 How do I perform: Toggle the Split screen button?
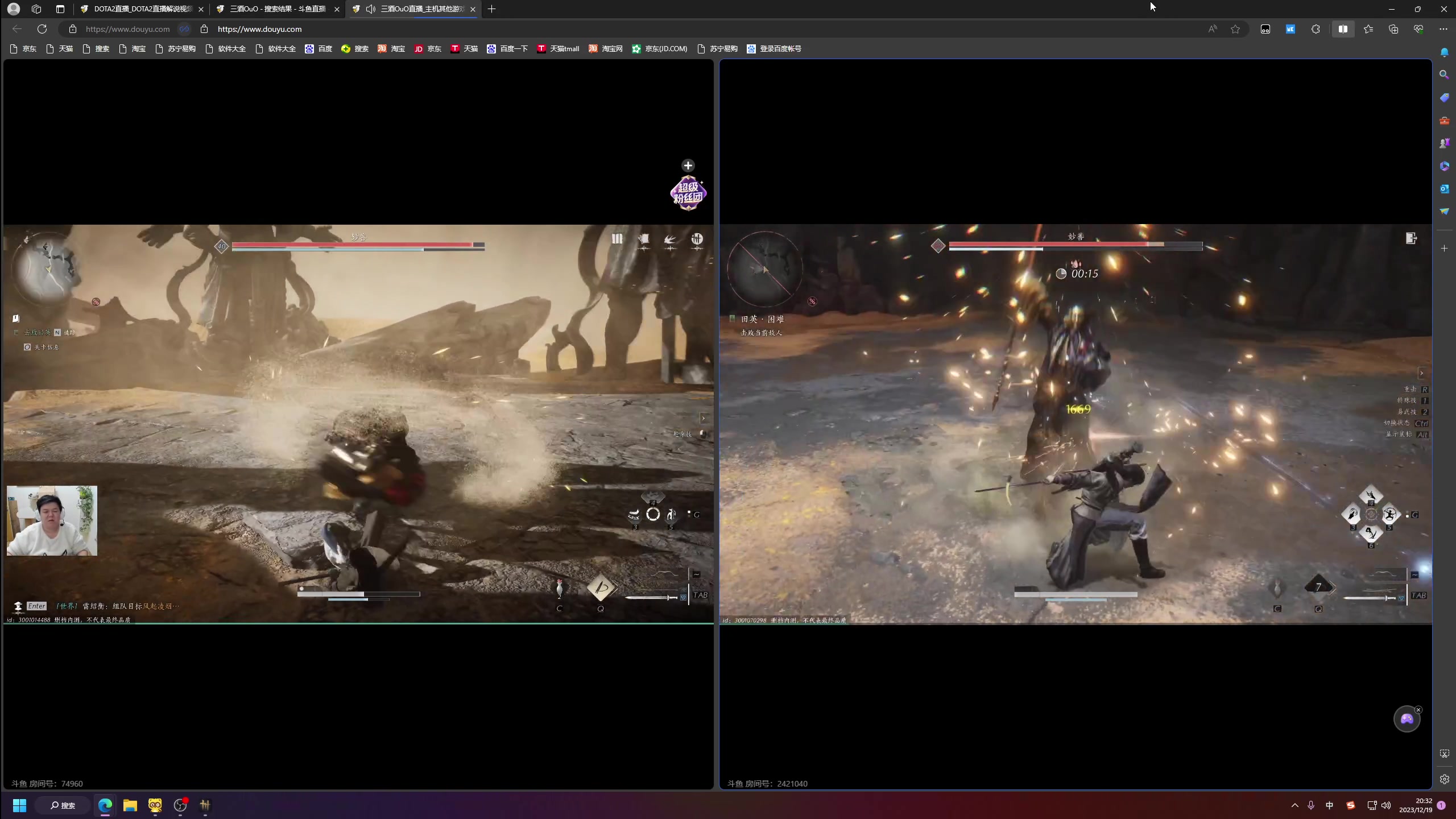(1343, 29)
